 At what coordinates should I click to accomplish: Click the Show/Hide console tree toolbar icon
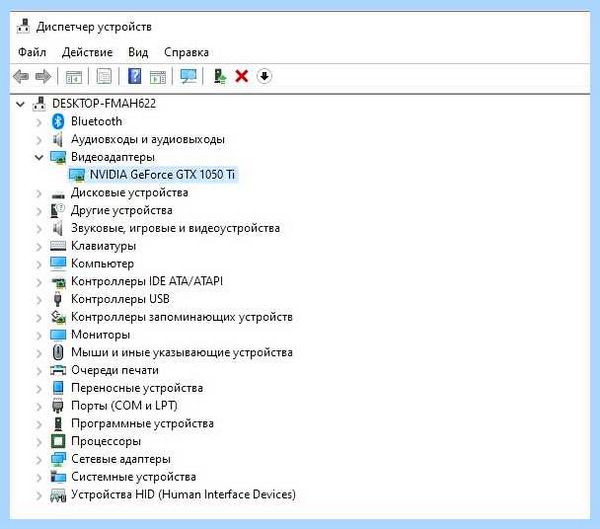(x=74, y=77)
